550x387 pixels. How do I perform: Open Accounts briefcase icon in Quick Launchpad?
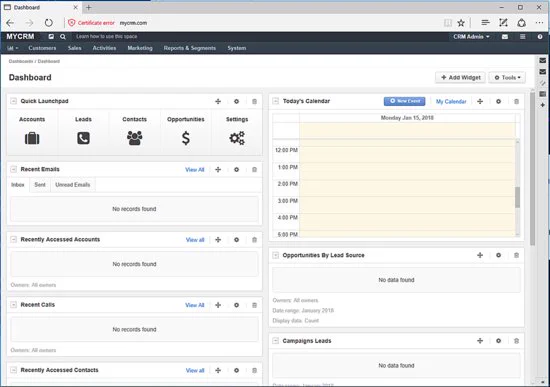click(x=32, y=138)
